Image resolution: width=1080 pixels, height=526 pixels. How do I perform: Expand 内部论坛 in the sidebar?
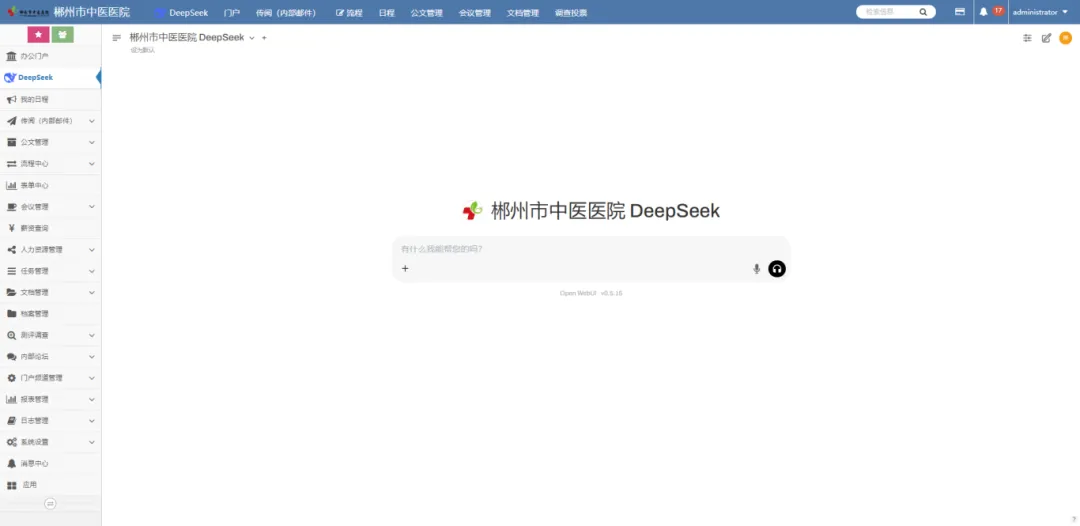click(50, 357)
